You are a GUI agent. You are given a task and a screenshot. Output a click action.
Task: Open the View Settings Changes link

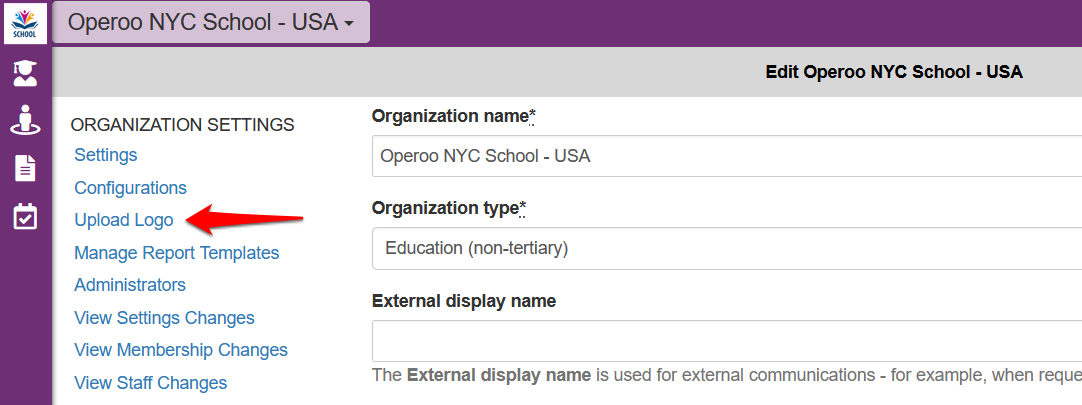tap(164, 317)
